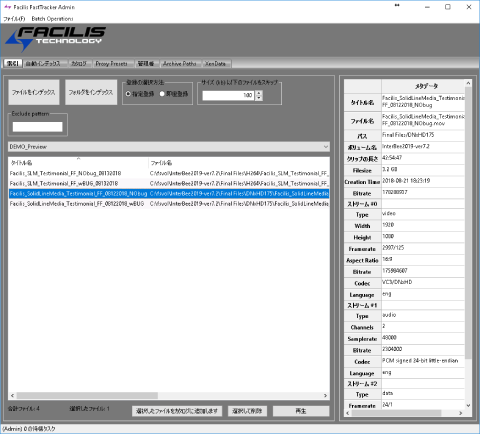Click the Exclude pattern input field
This screenshot has width=480, height=434.
click(37, 127)
